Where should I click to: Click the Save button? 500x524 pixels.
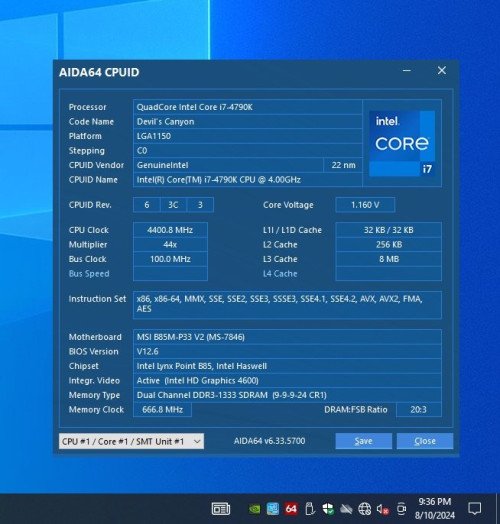364,441
